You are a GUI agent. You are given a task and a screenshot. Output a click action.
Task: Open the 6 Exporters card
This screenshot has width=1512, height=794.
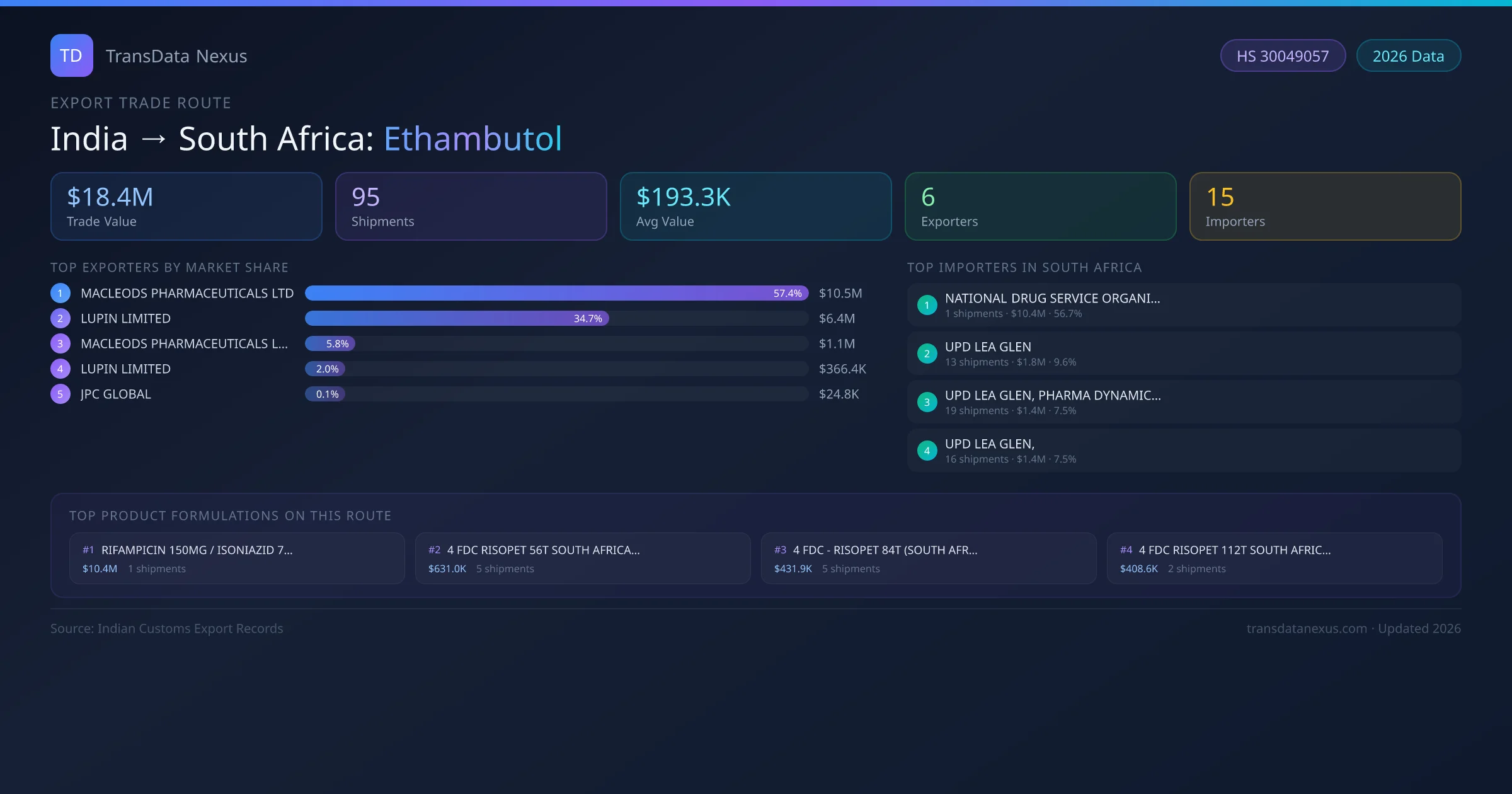(x=1040, y=206)
